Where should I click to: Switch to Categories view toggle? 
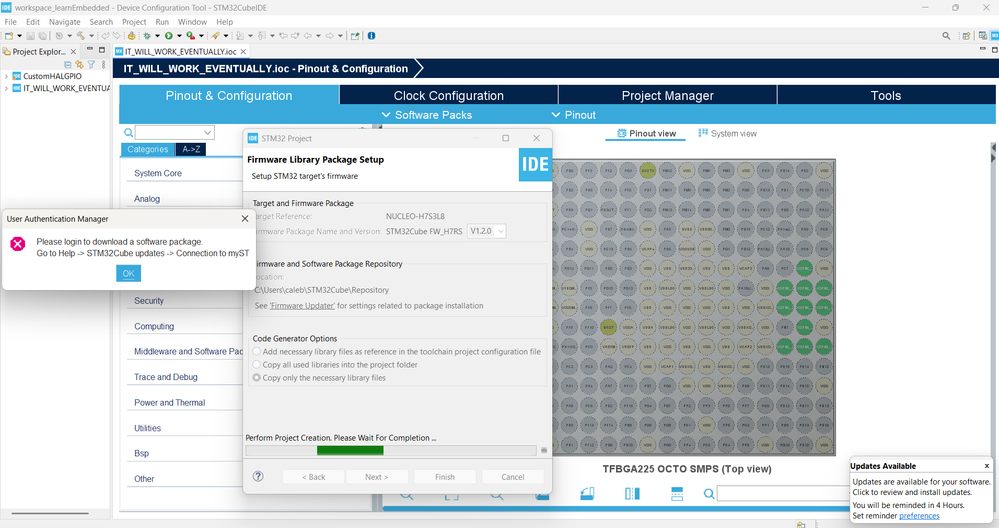pyautogui.click(x=147, y=149)
